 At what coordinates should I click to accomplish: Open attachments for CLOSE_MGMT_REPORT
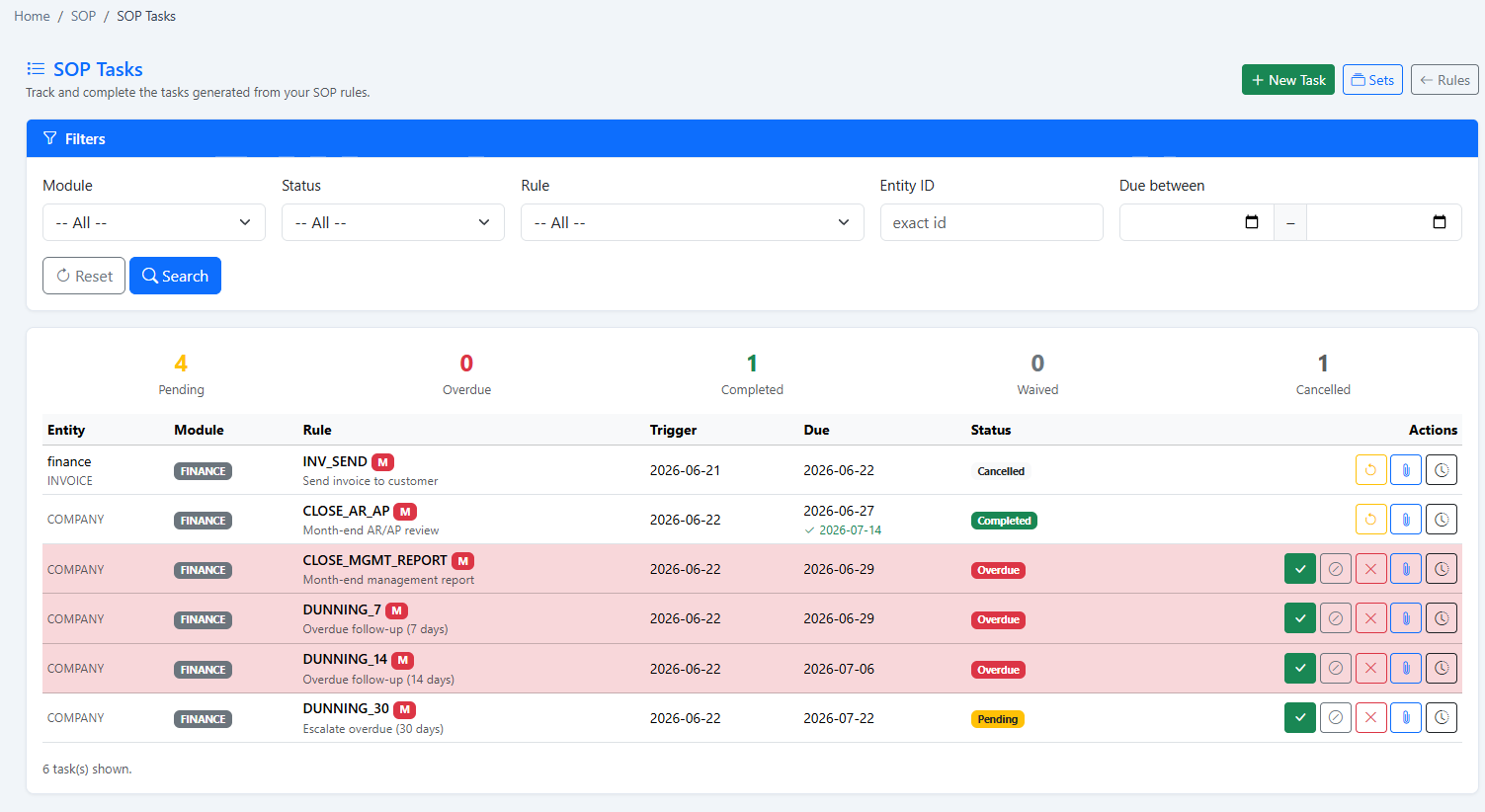point(1406,569)
